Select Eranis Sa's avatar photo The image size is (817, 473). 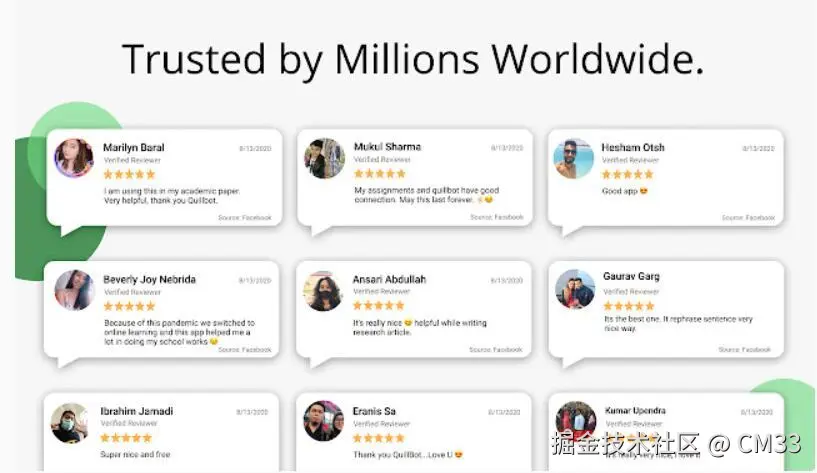click(x=324, y=421)
